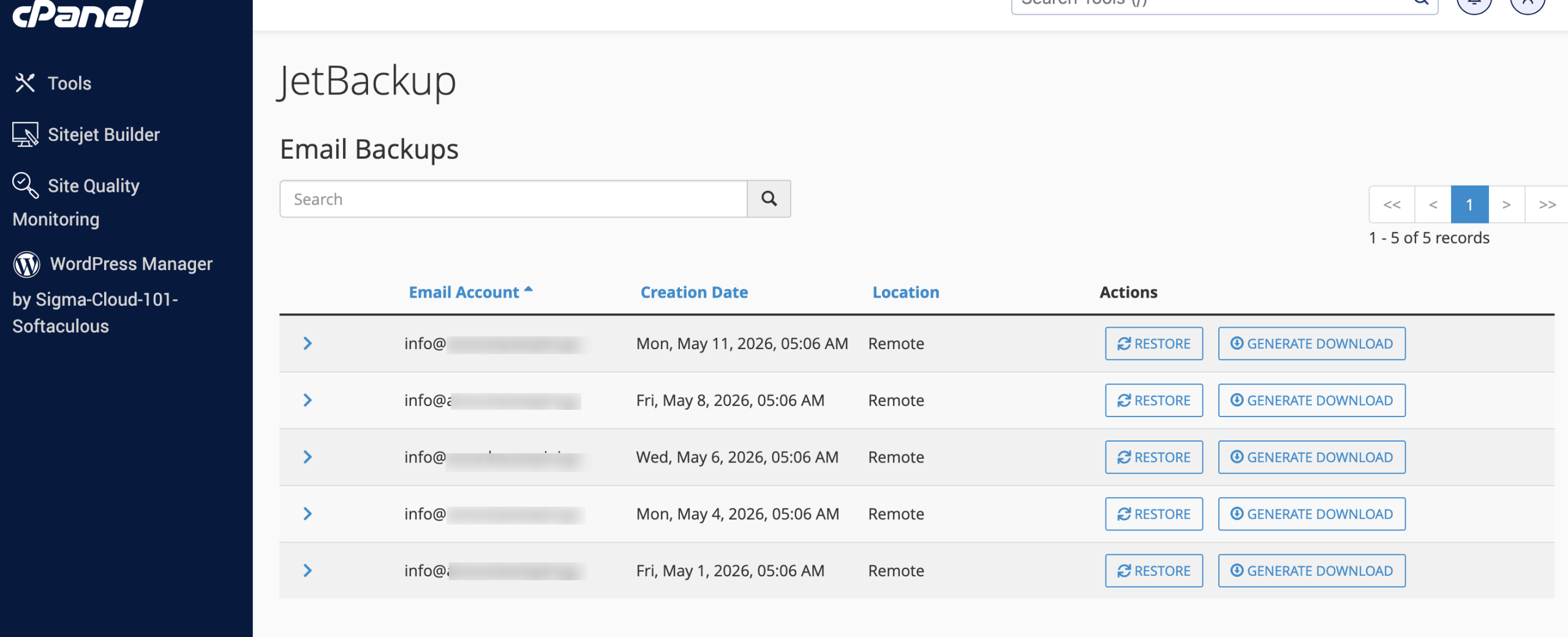The image size is (1568, 637).
Task: Open Sitejet Builder from the sidebar
Action: (x=86, y=134)
